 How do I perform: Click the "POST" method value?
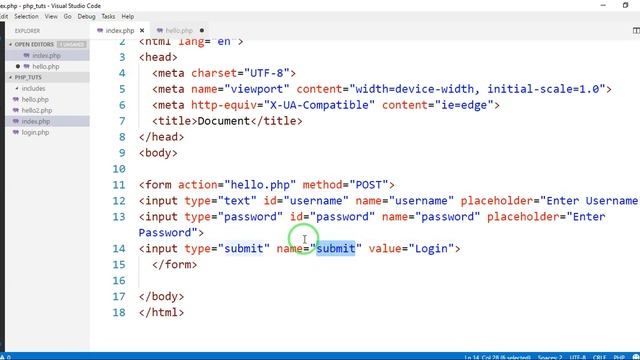click(369, 185)
